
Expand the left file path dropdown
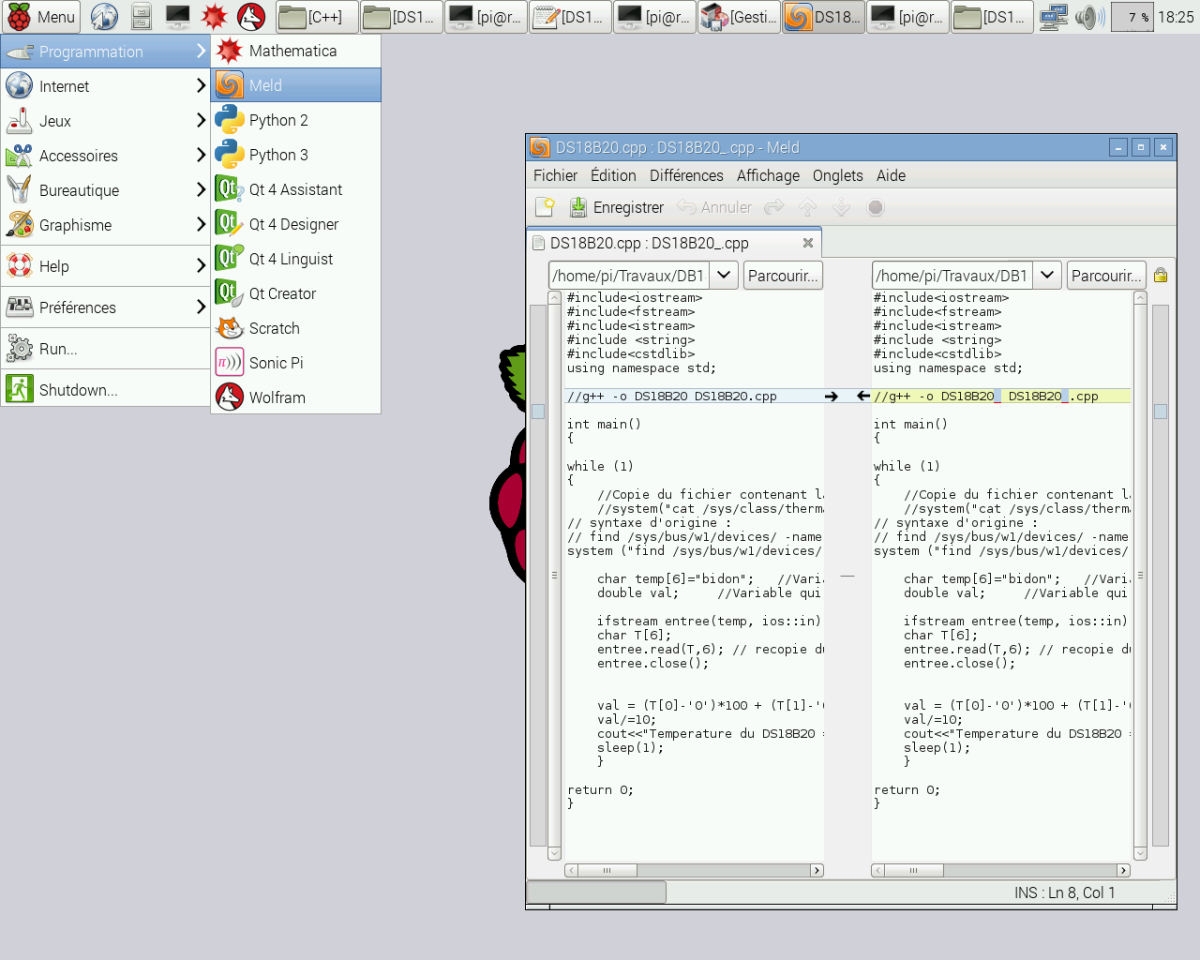[725, 275]
